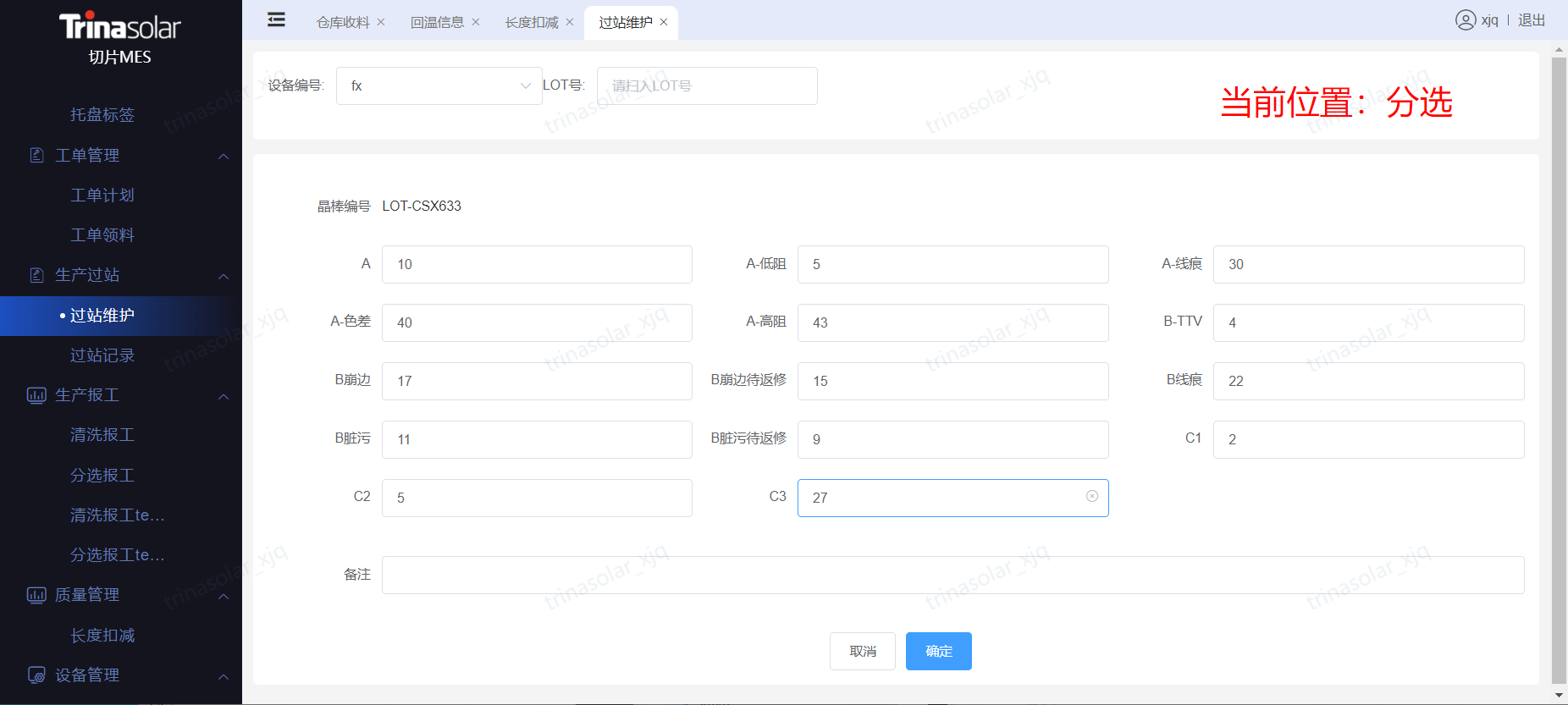Click the C1 input field
This screenshot has width=1568, height=705.
[x=1369, y=439]
